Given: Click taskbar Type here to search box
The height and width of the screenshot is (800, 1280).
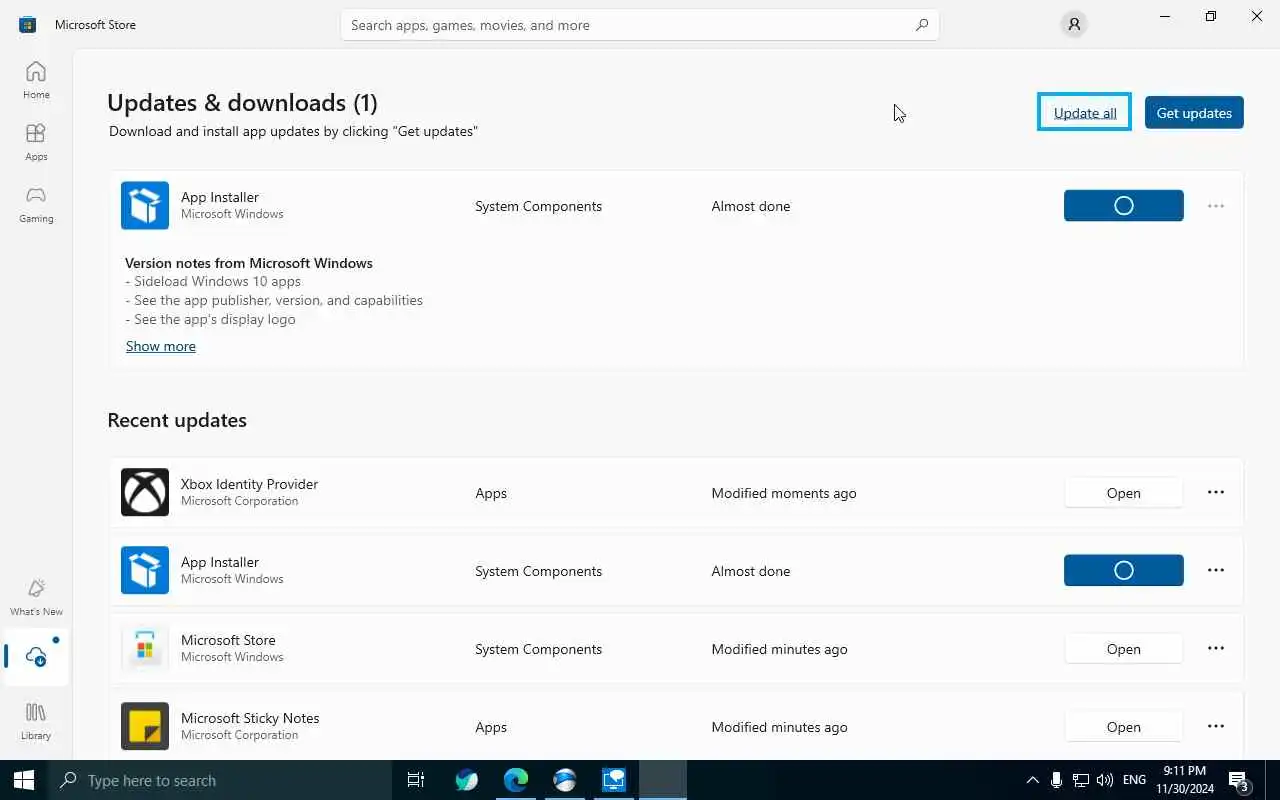Looking at the screenshot, I should point(219,780).
